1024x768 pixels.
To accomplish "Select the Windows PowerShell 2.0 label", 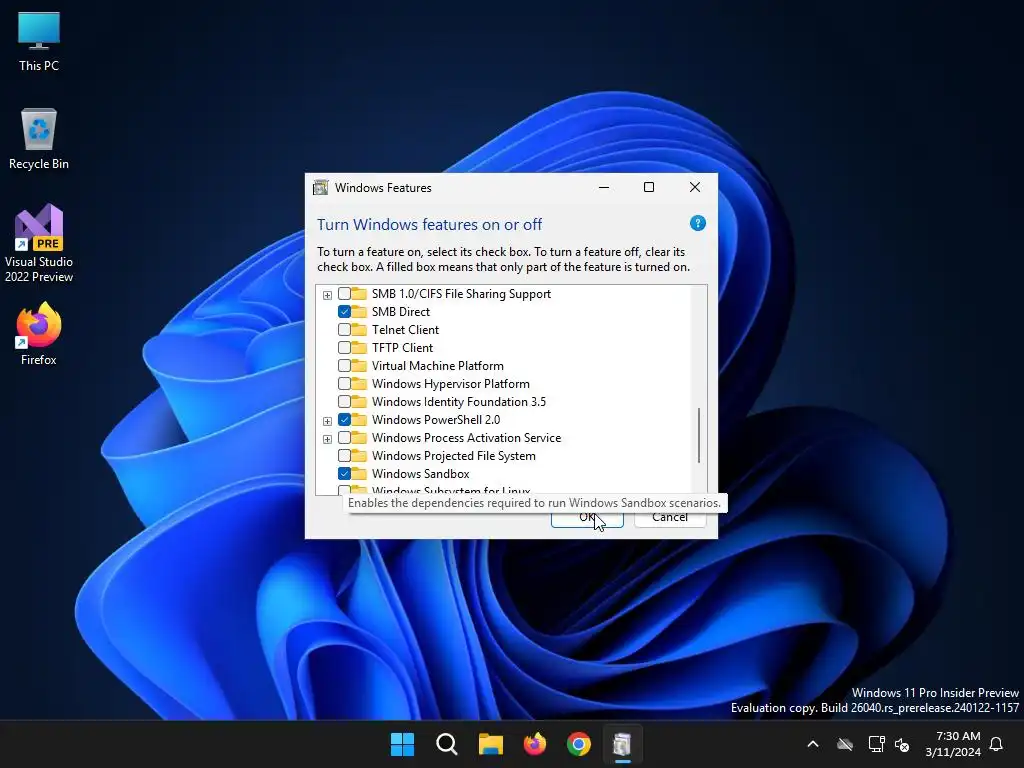I will (436, 420).
